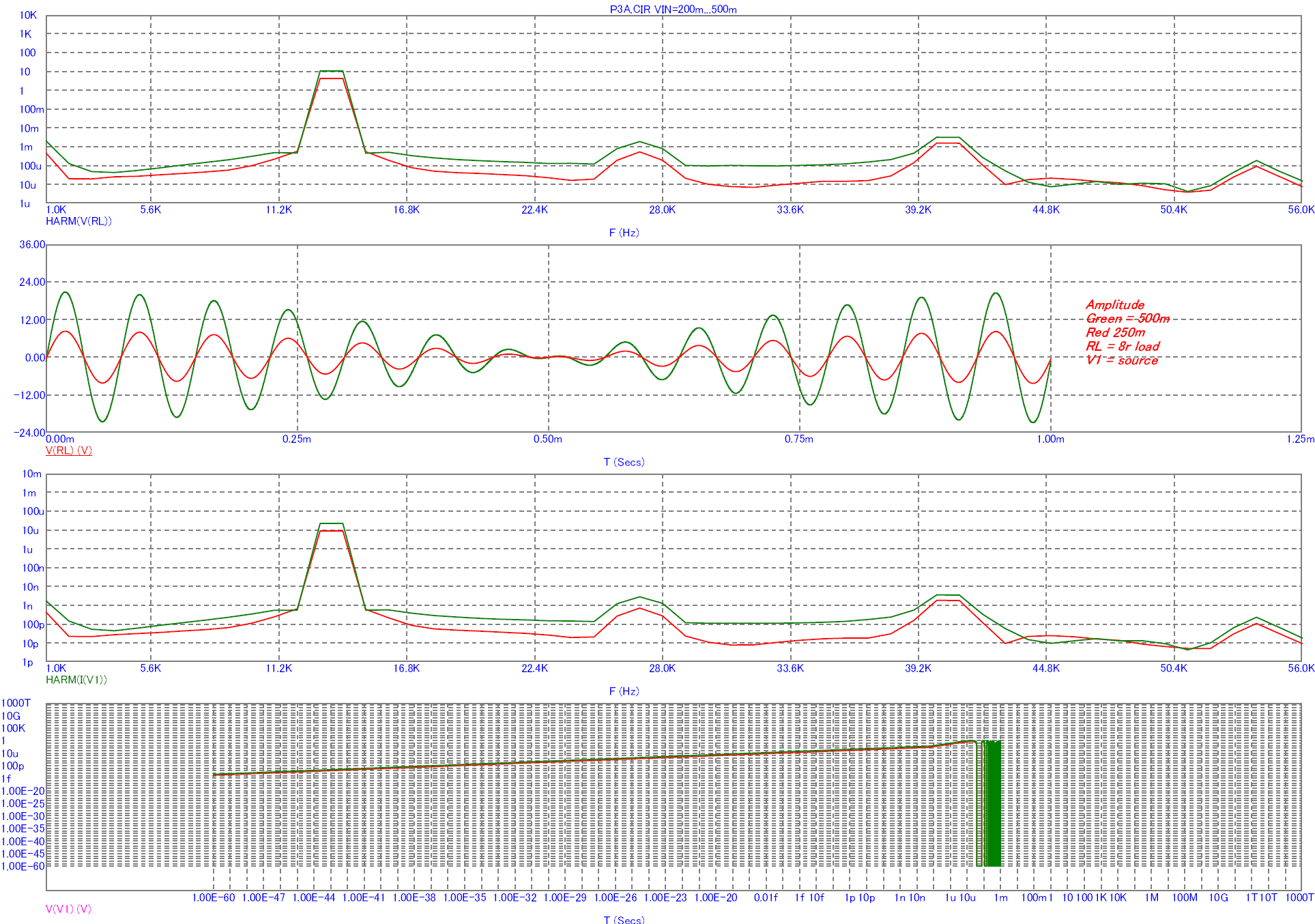Viewport: 1315px width, 924px height.
Task: Click the 1.25m time tick label
Action: 1301,439
